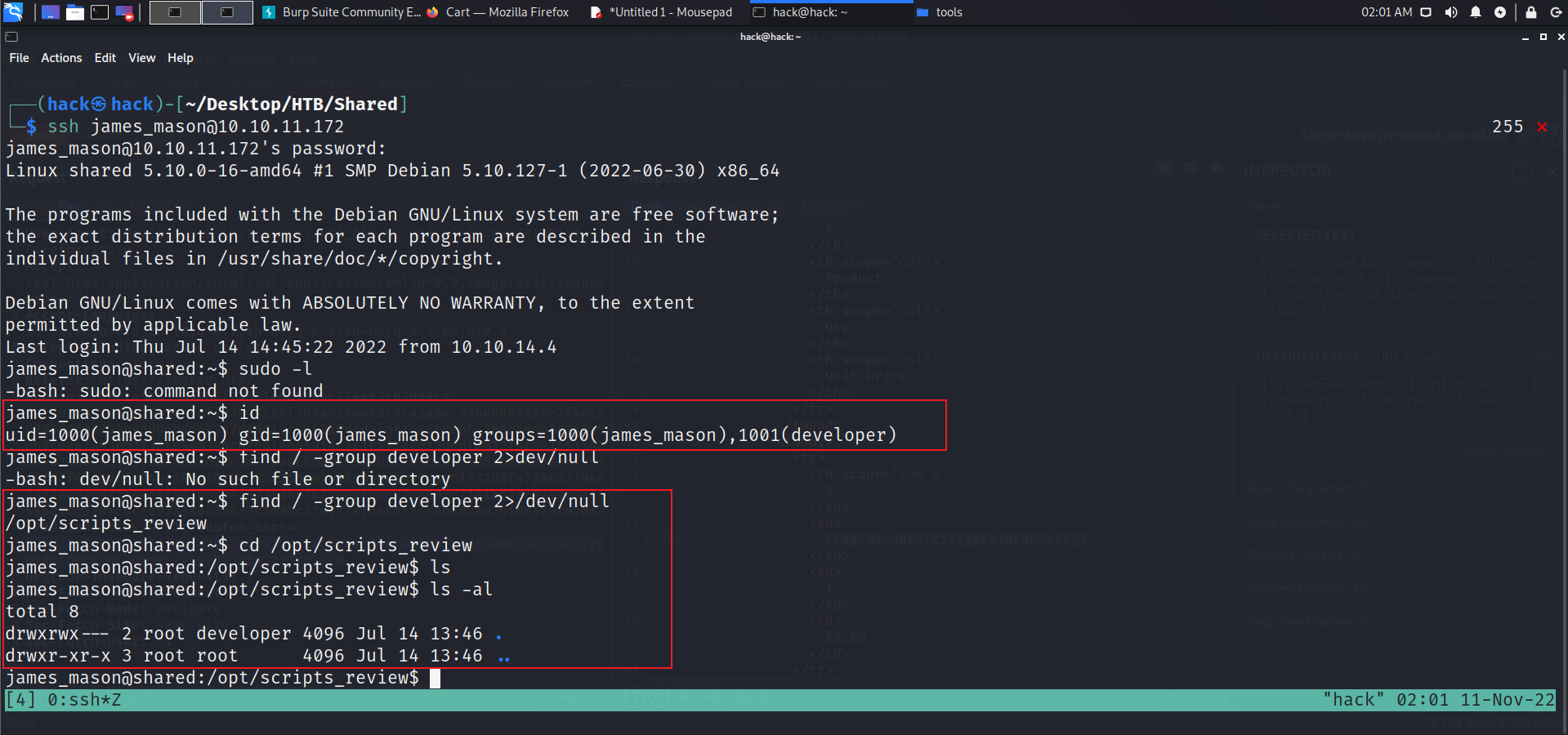This screenshot has width=1568, height=735.
Task: Click the Mousepad taskbar icon
Action: 596,12
